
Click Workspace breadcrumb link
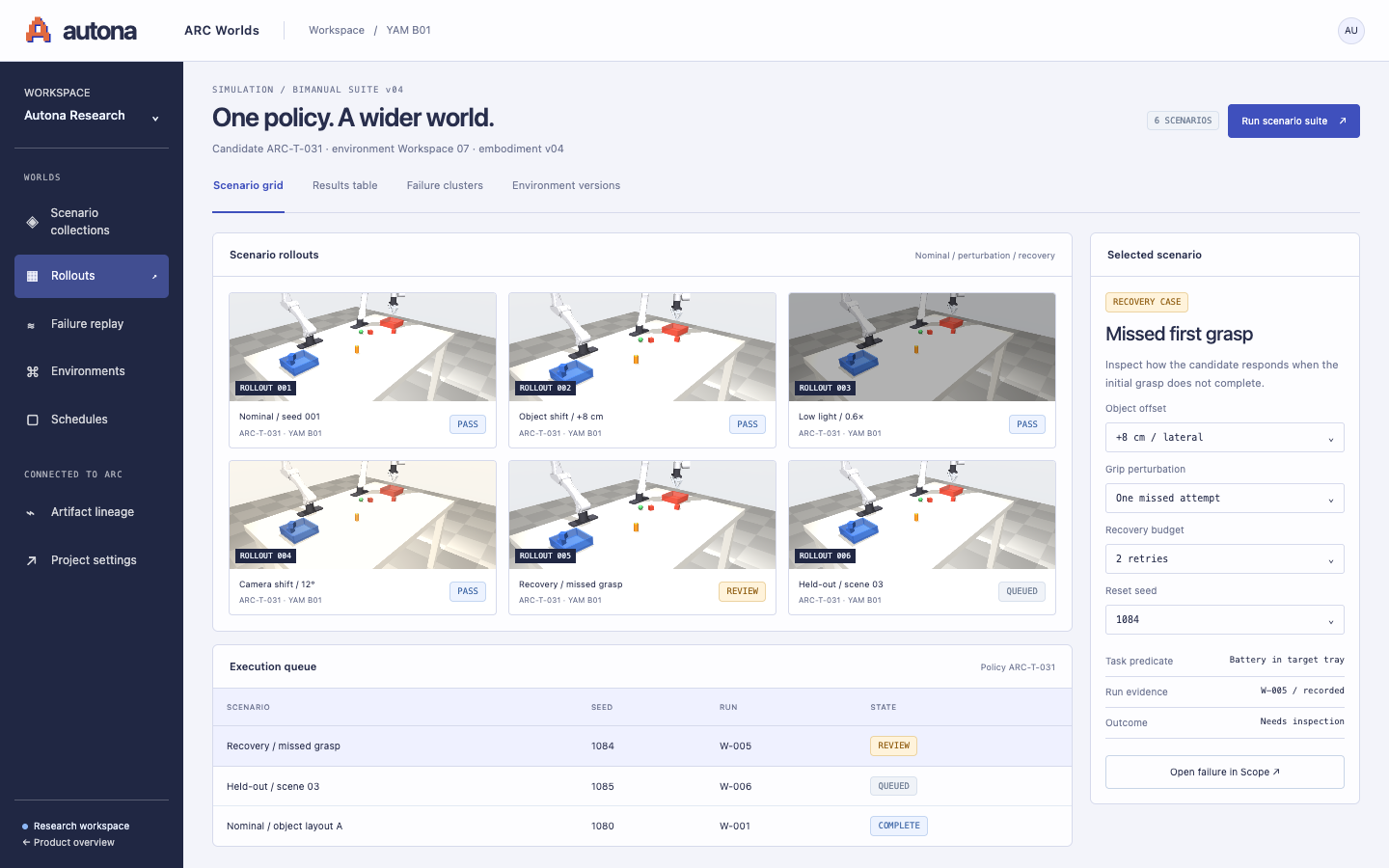tap(337, 30)
